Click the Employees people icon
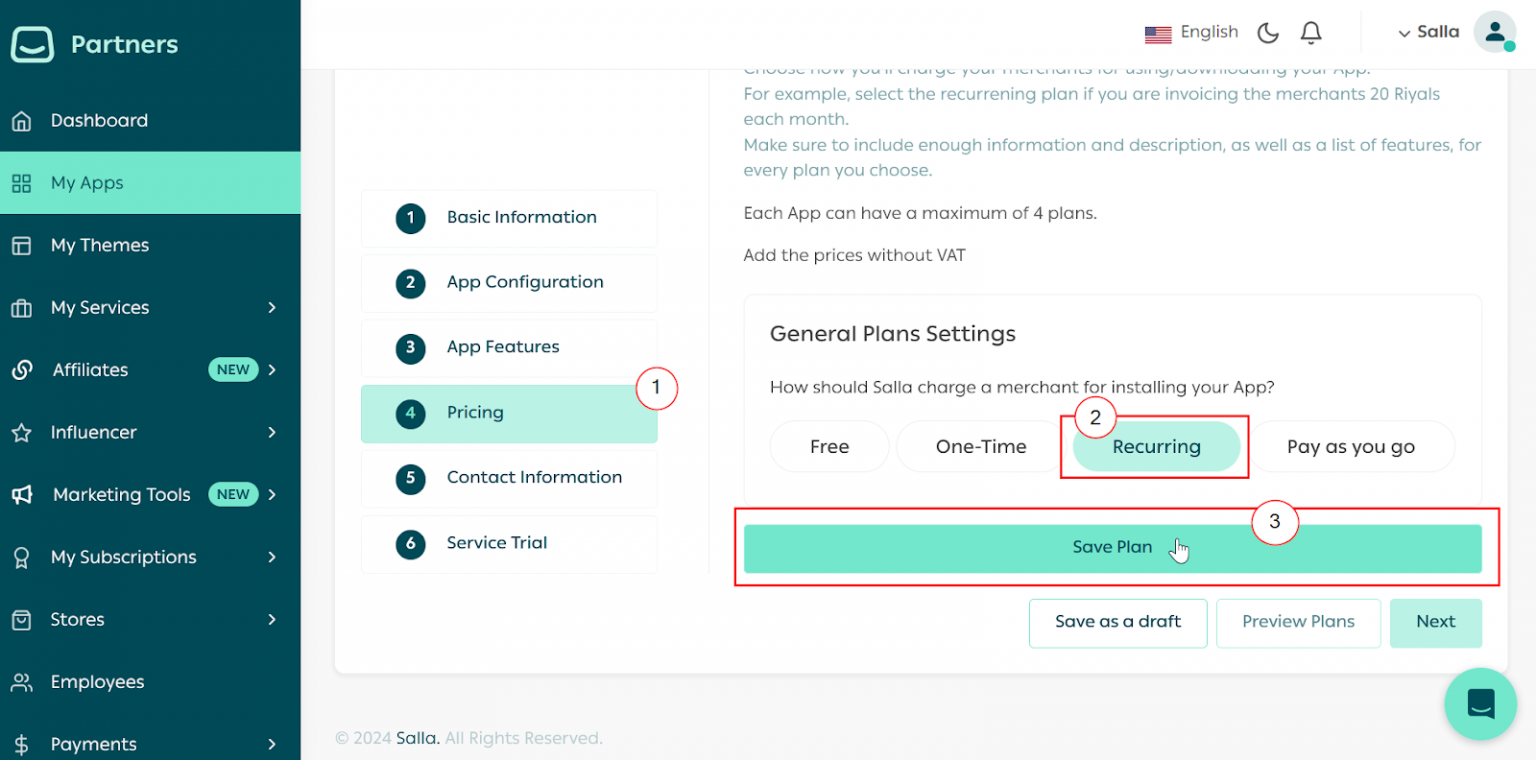The height and width of the screenshot is (760, 1536). [x=21, y=682]
